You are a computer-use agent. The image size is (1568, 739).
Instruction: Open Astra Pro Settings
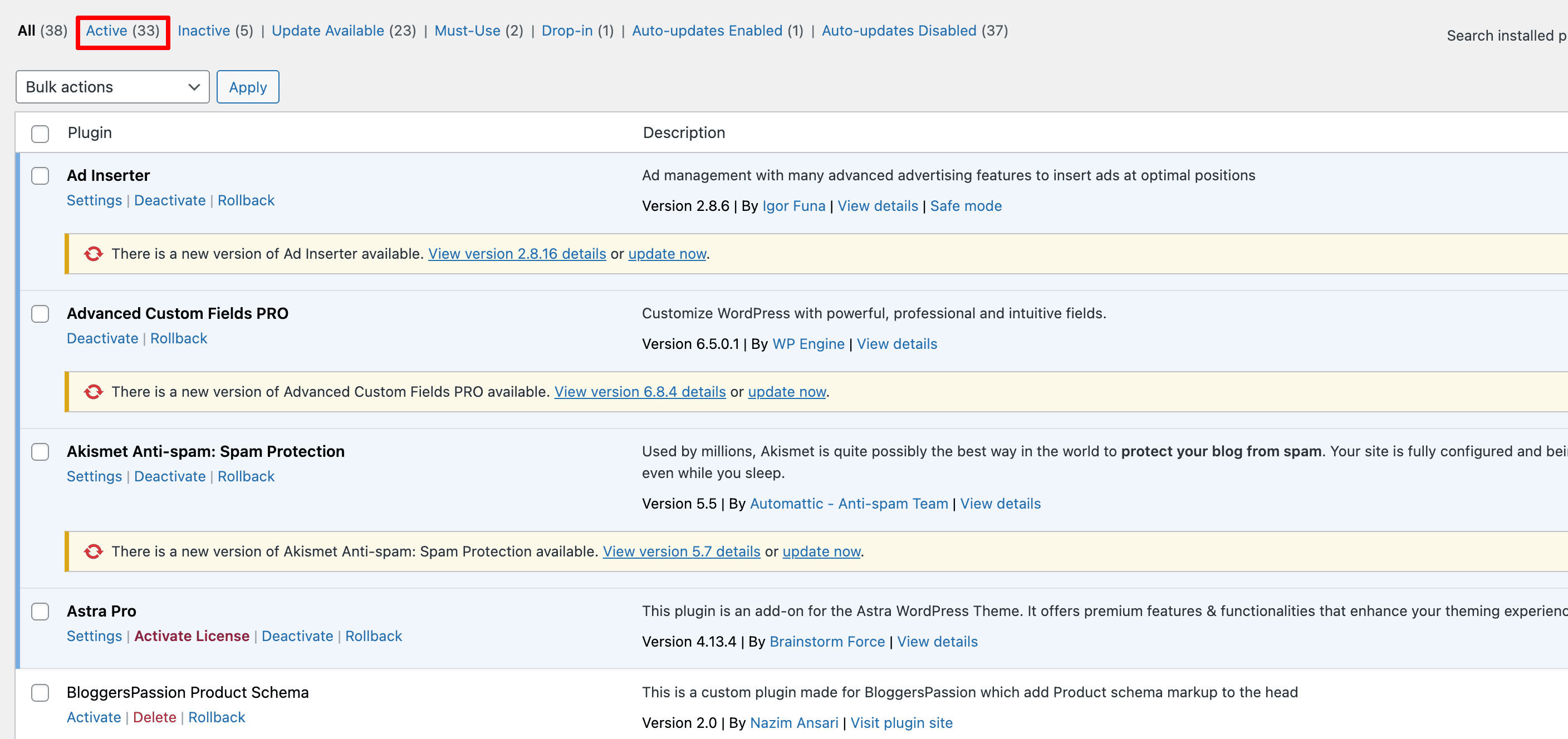[94, 636]
